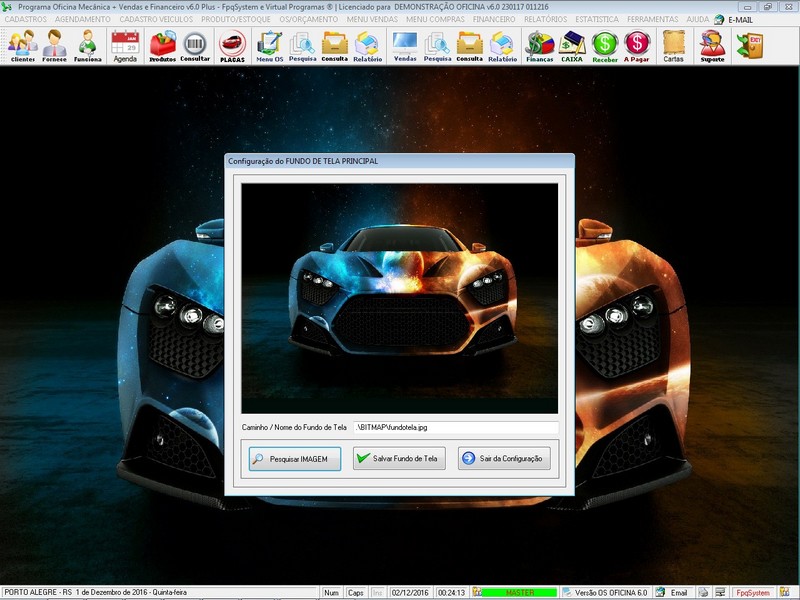800x600 pixels.
Task: Click the red A Pagar dollar icon
Action: pyautogui.click(x=637, y=46)
